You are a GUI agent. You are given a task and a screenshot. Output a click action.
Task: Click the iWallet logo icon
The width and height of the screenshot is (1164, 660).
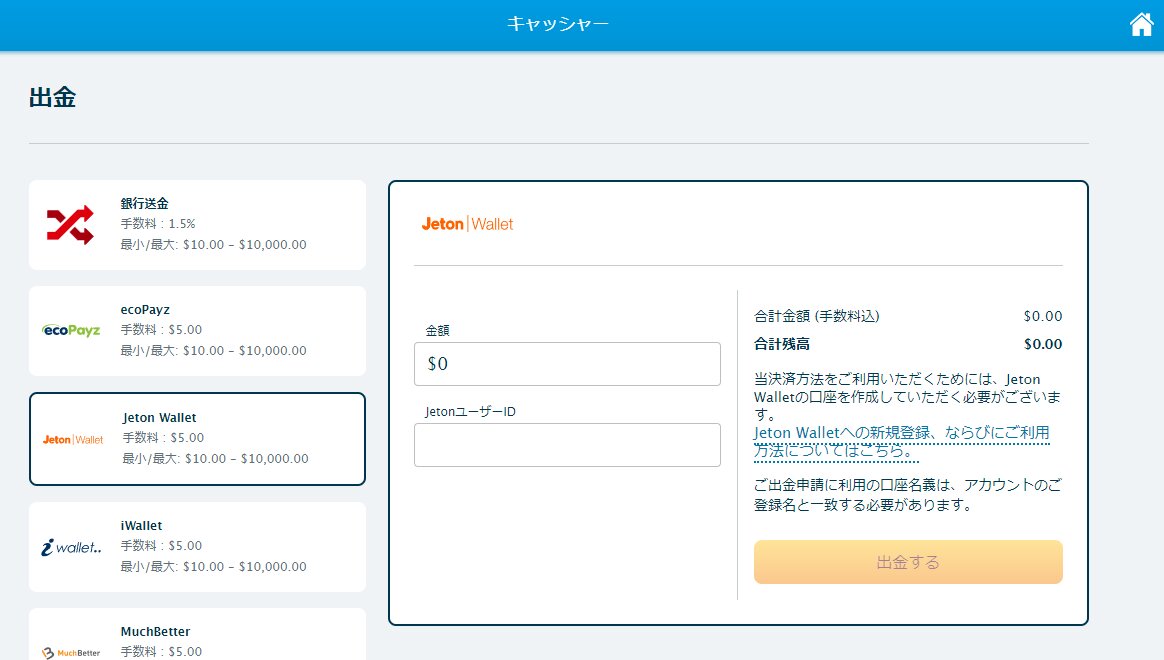(x=71, y=547)
